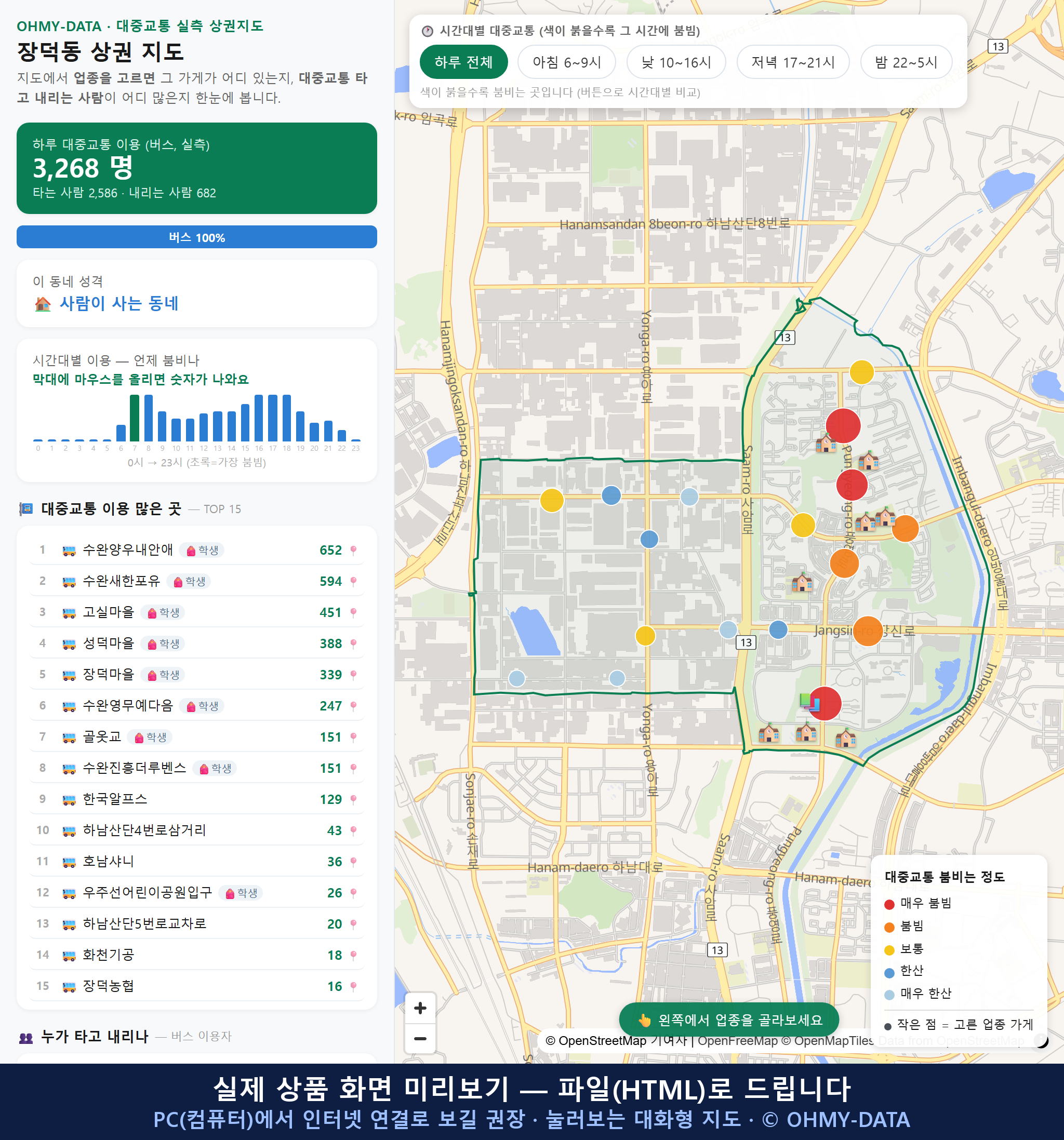Click the 고실마을 stop name

tap(109, 612)
